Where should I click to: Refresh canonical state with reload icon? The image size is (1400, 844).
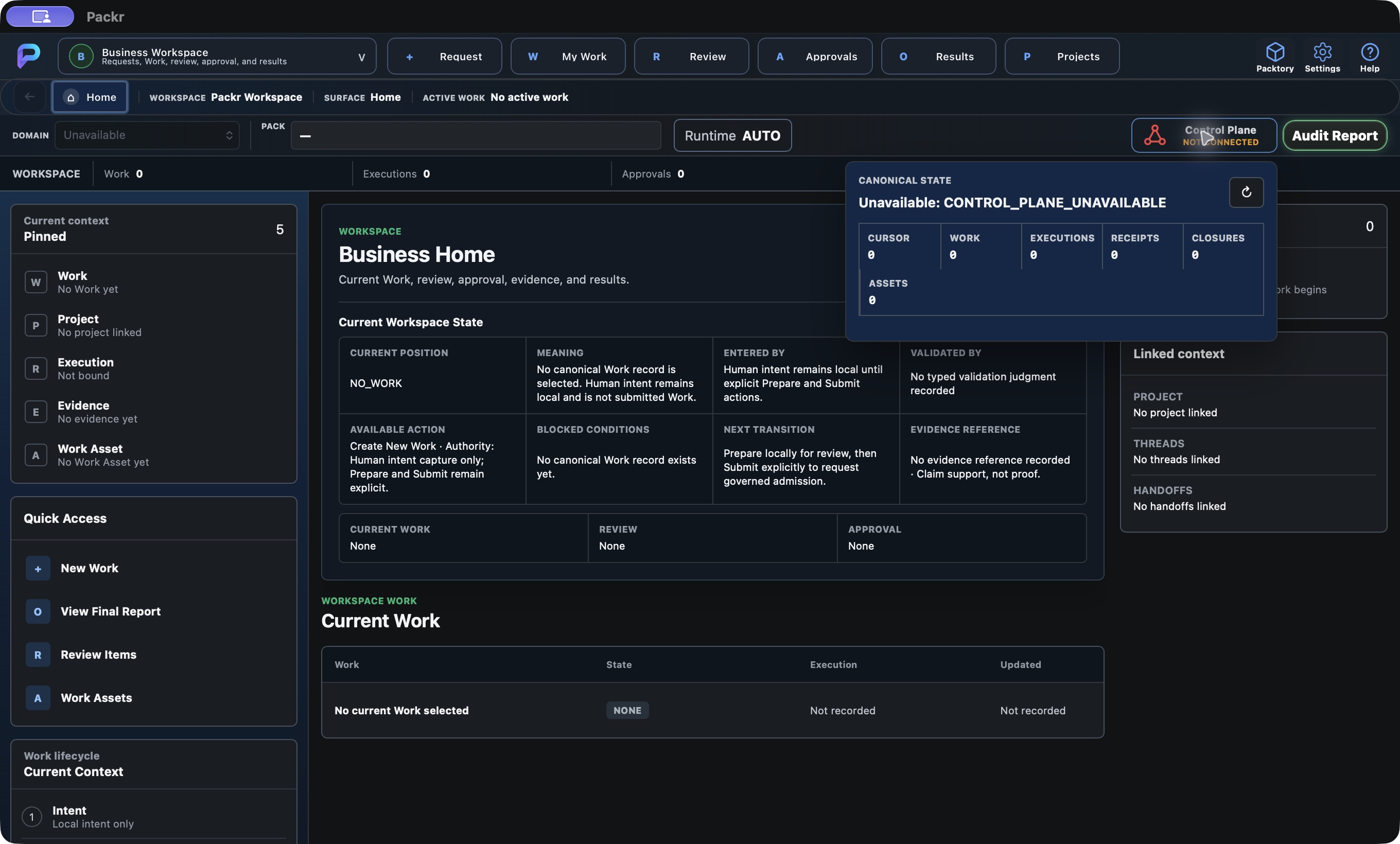(x=1246, y=192)
